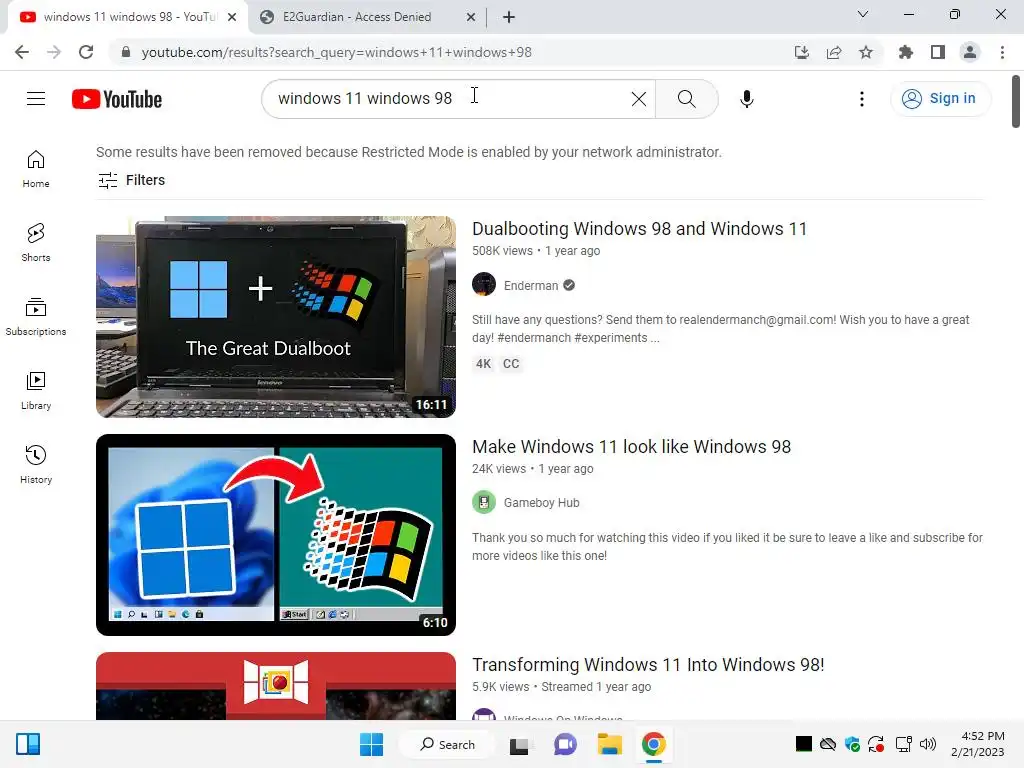Open the Chrome profile icon

click(970, 52)
